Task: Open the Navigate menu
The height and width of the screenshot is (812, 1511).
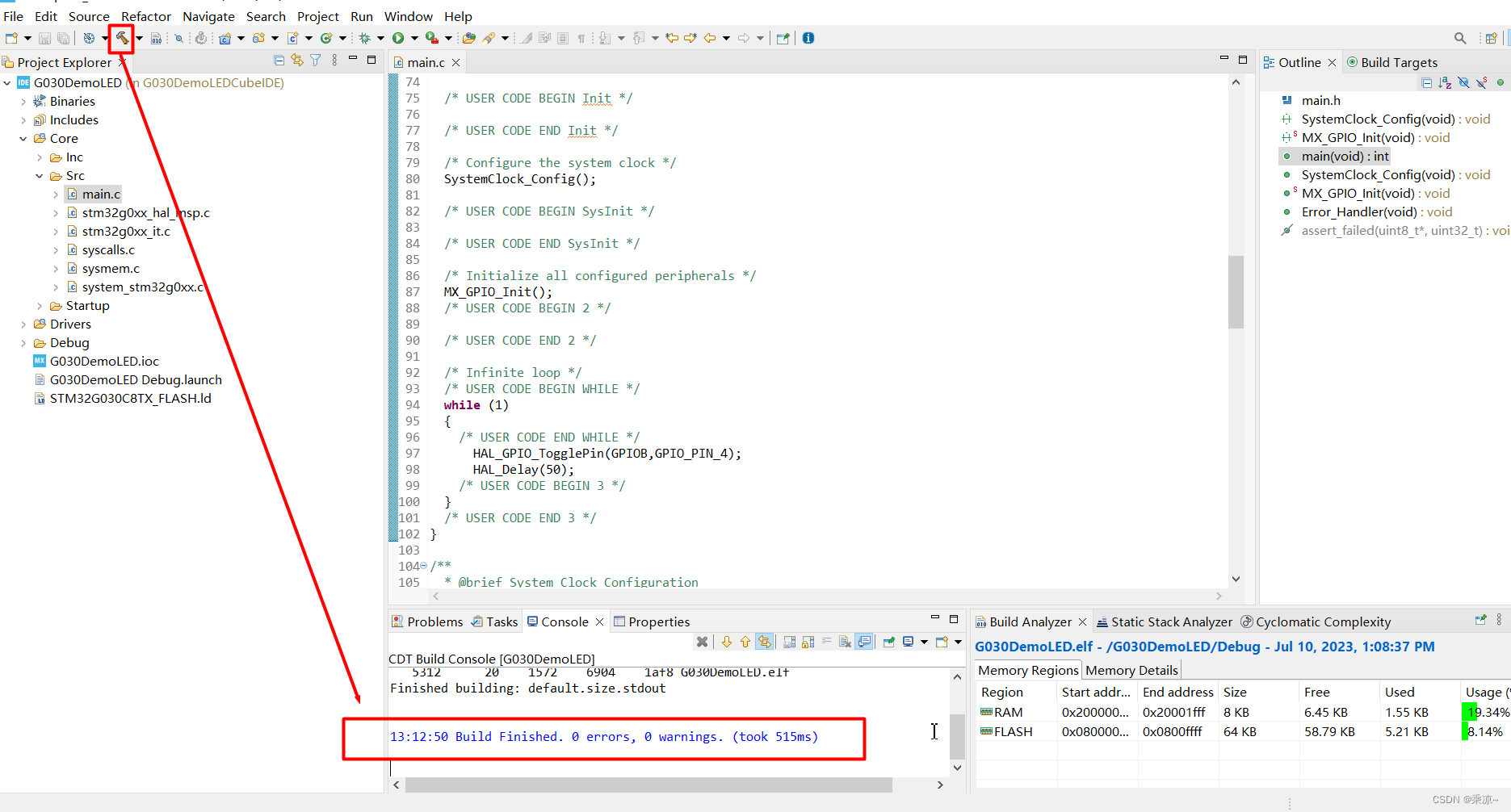Action: coord(208,16)
